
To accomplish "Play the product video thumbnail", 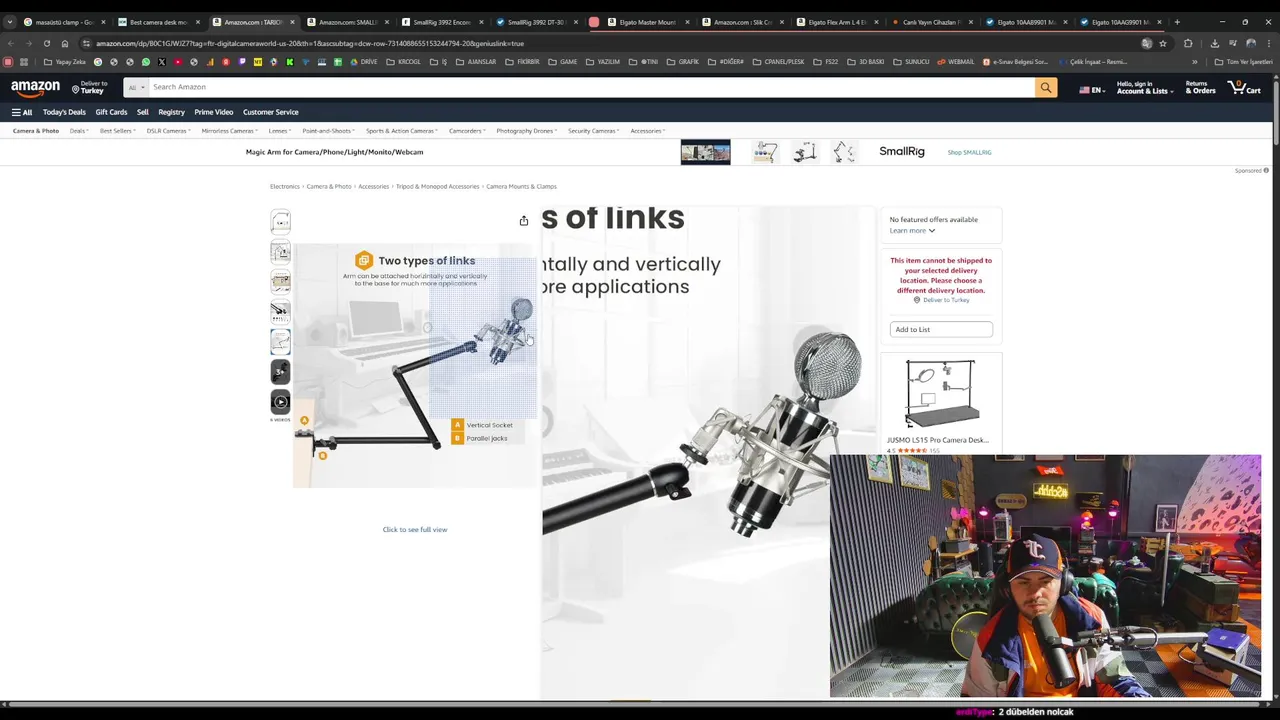I will click(x=280, y=402).
